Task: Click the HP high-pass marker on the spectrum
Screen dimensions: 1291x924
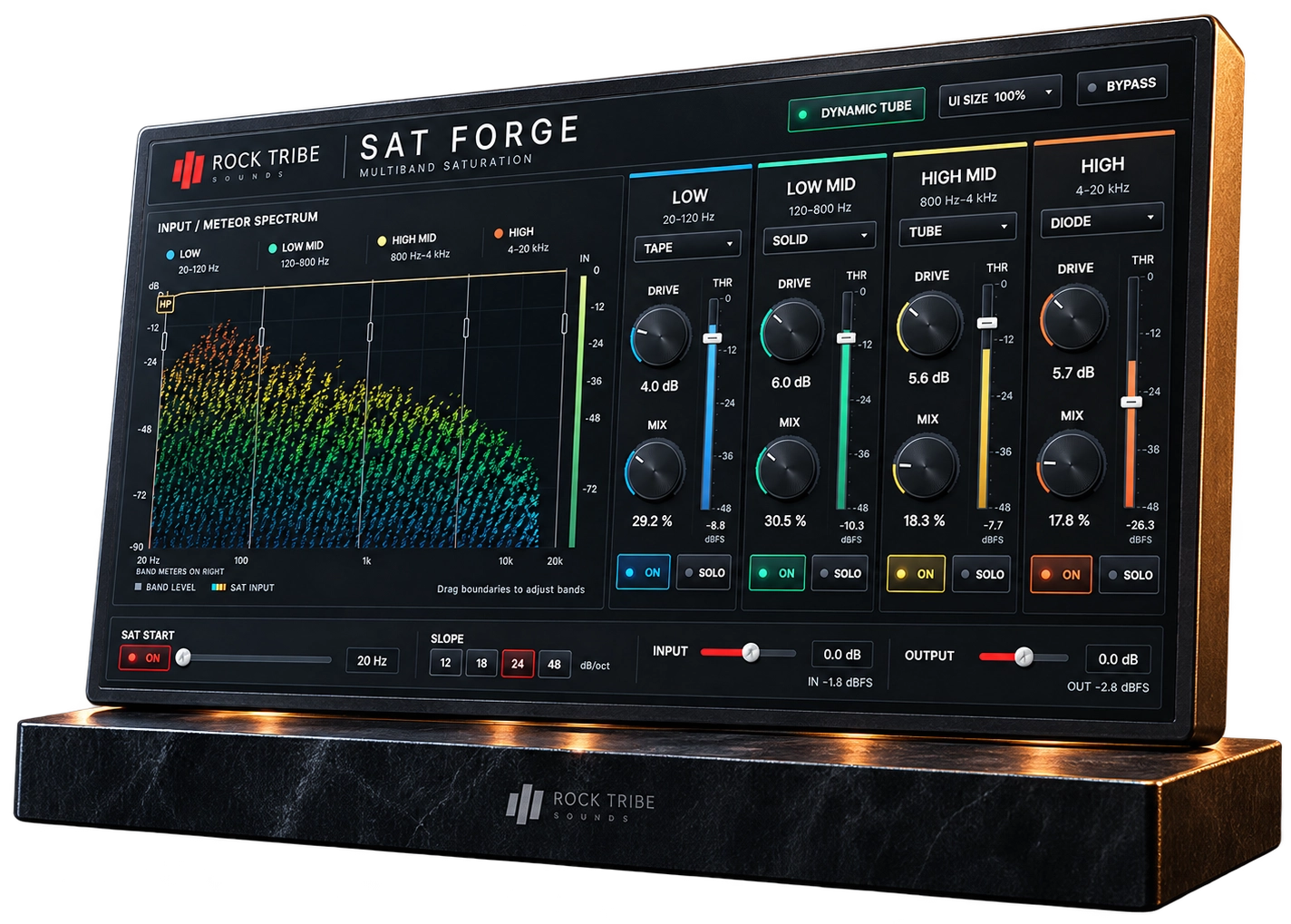Action: coord(165,304)
